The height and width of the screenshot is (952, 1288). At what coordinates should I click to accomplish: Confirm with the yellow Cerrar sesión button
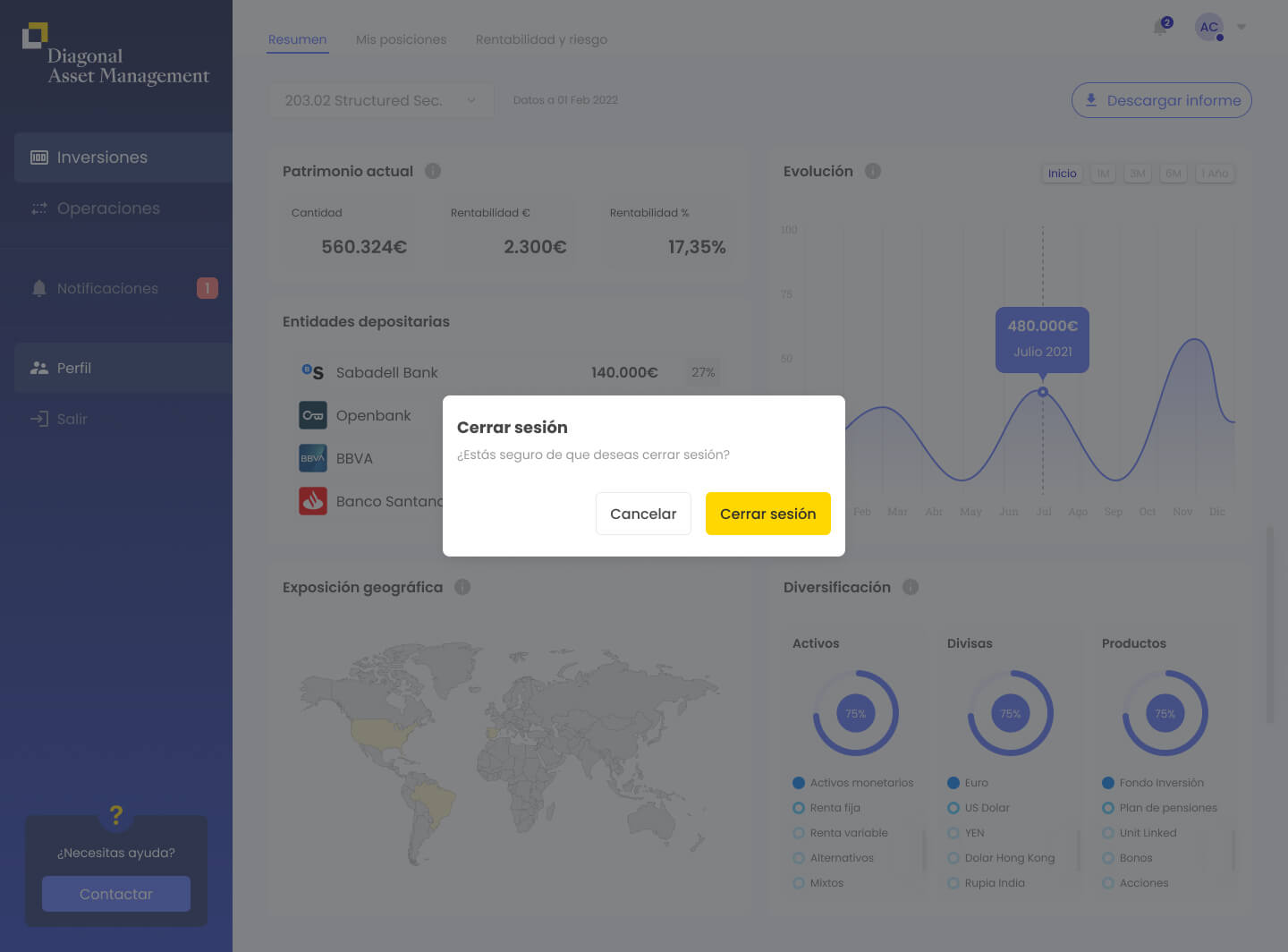tap(768, 514)
